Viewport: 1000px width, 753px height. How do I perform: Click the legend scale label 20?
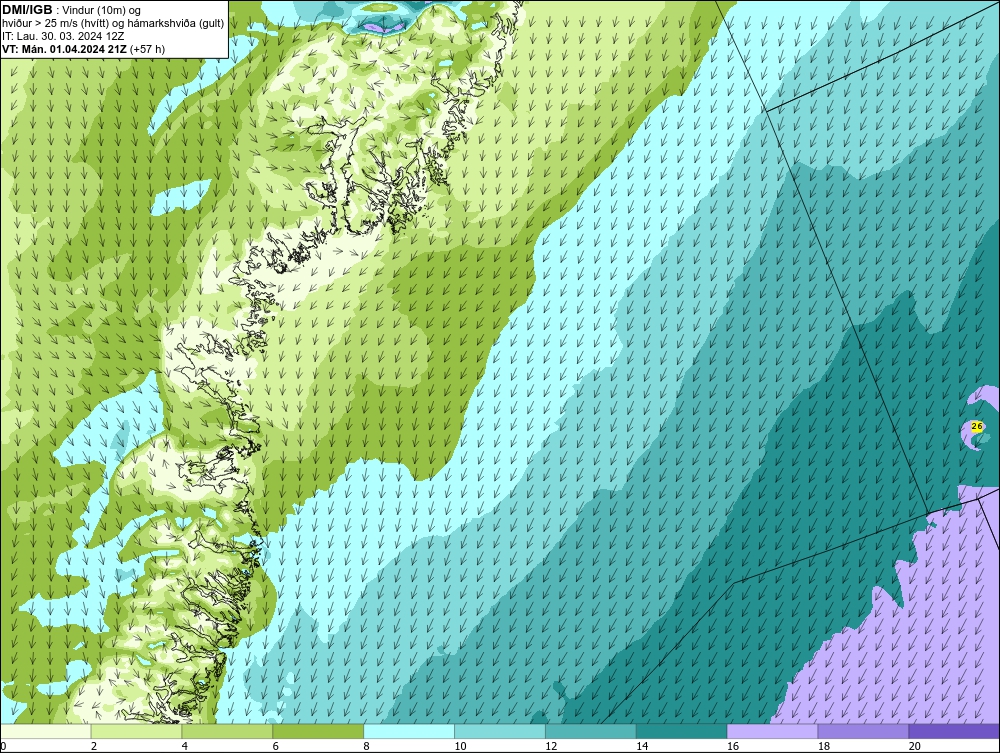coord(915,746)
